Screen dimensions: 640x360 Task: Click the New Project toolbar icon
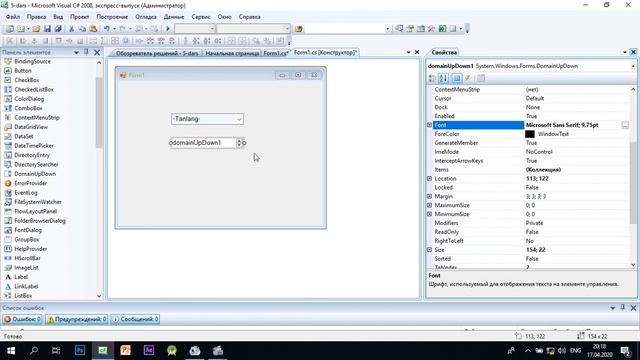tap(9, 29)
